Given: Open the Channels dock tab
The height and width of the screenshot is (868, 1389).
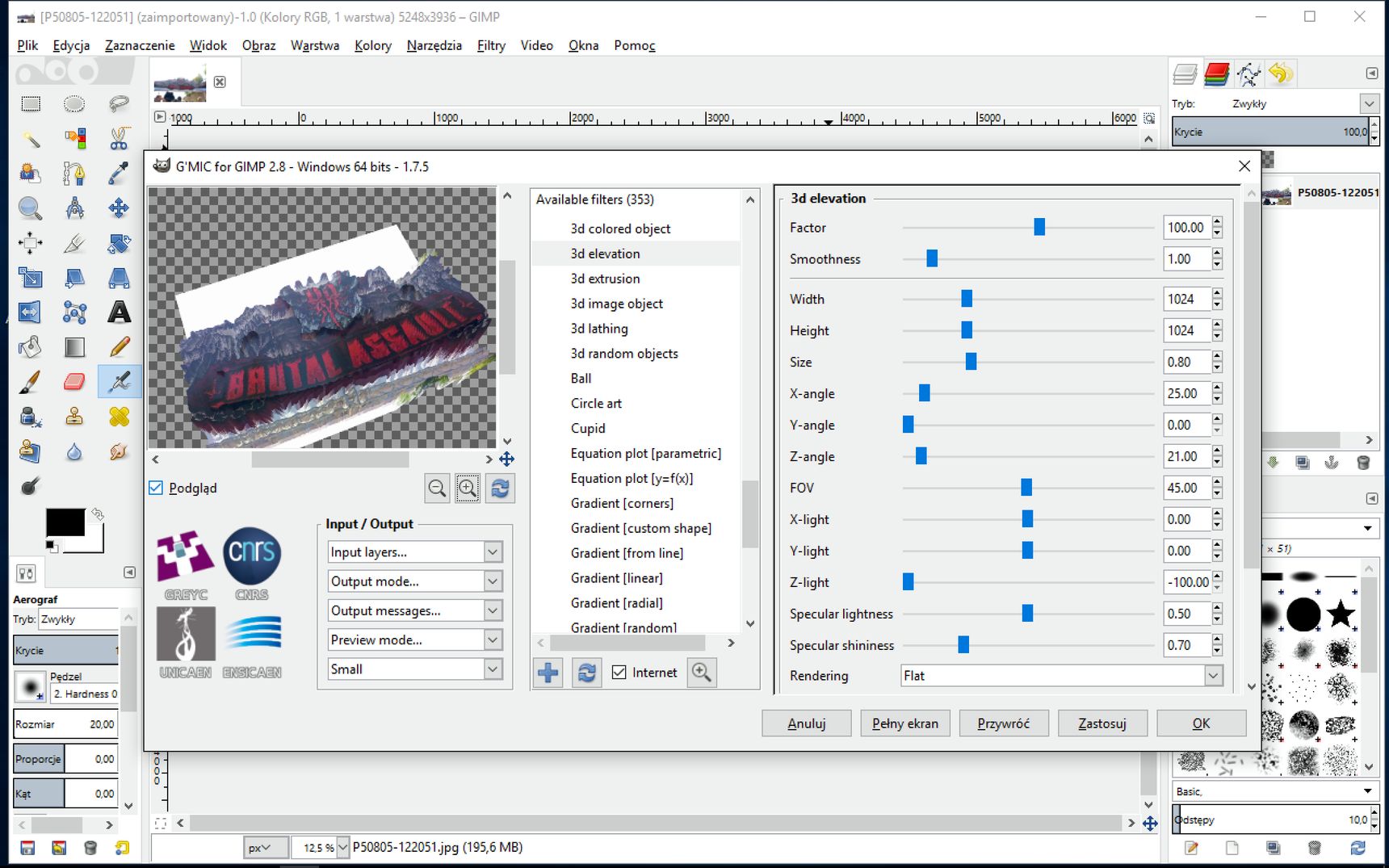Looking at the screenshot, I should (x=1216, y=74).
